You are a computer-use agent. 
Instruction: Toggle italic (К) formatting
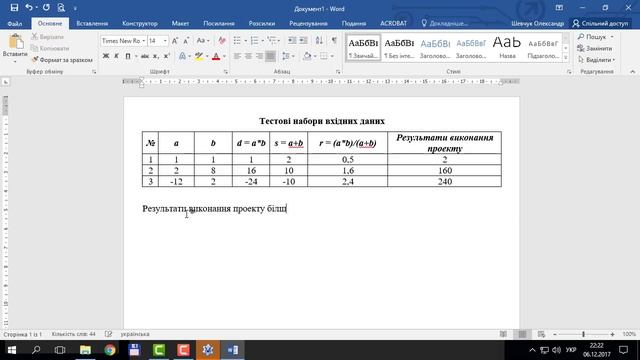coord(116,56)
